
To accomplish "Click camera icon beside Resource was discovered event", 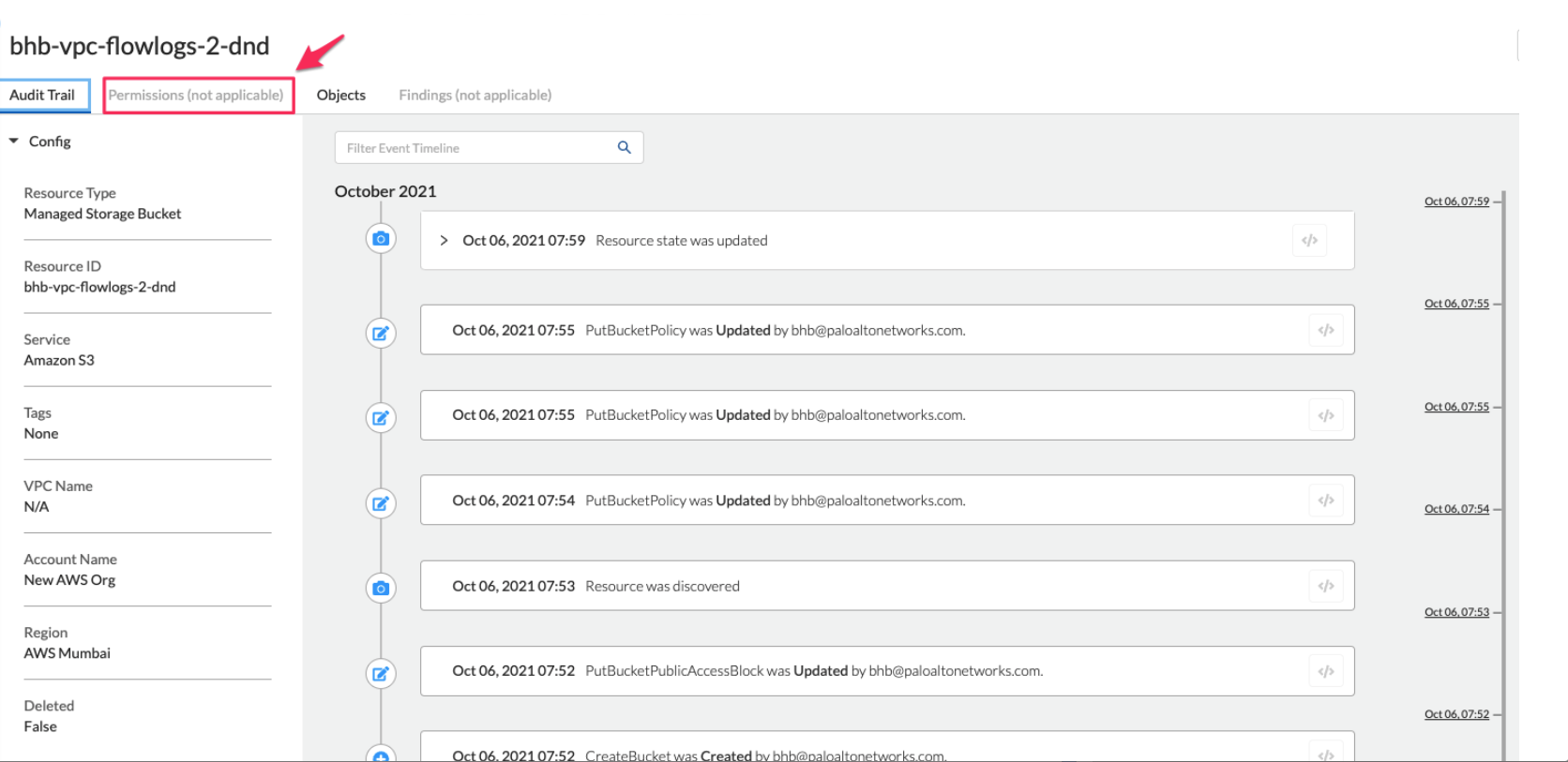I will (x=381, y=589).
